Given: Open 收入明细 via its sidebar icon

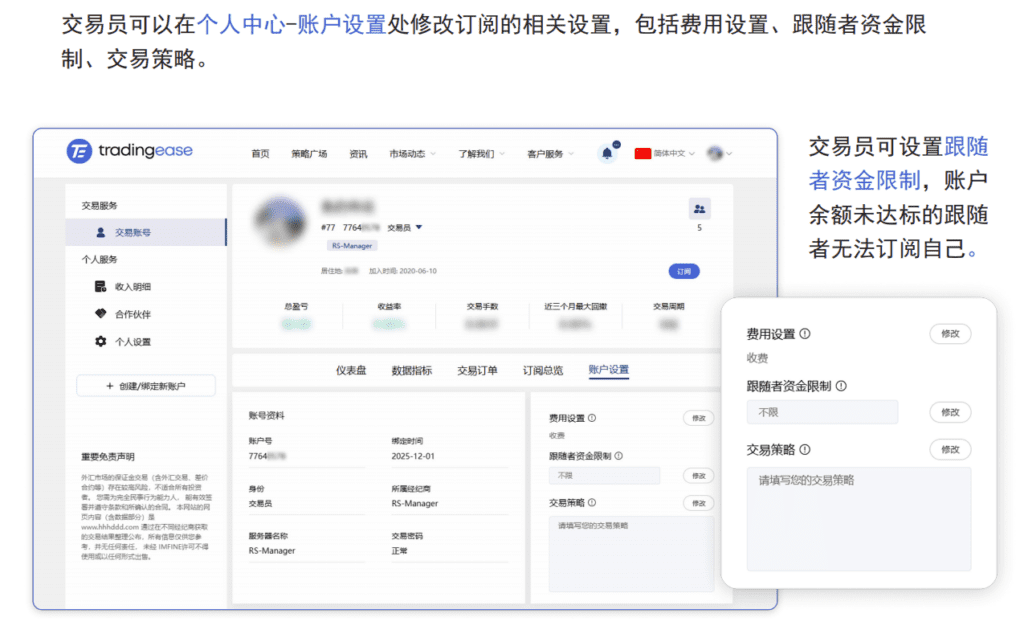Looking at the screenshot, I should [100, 287].
